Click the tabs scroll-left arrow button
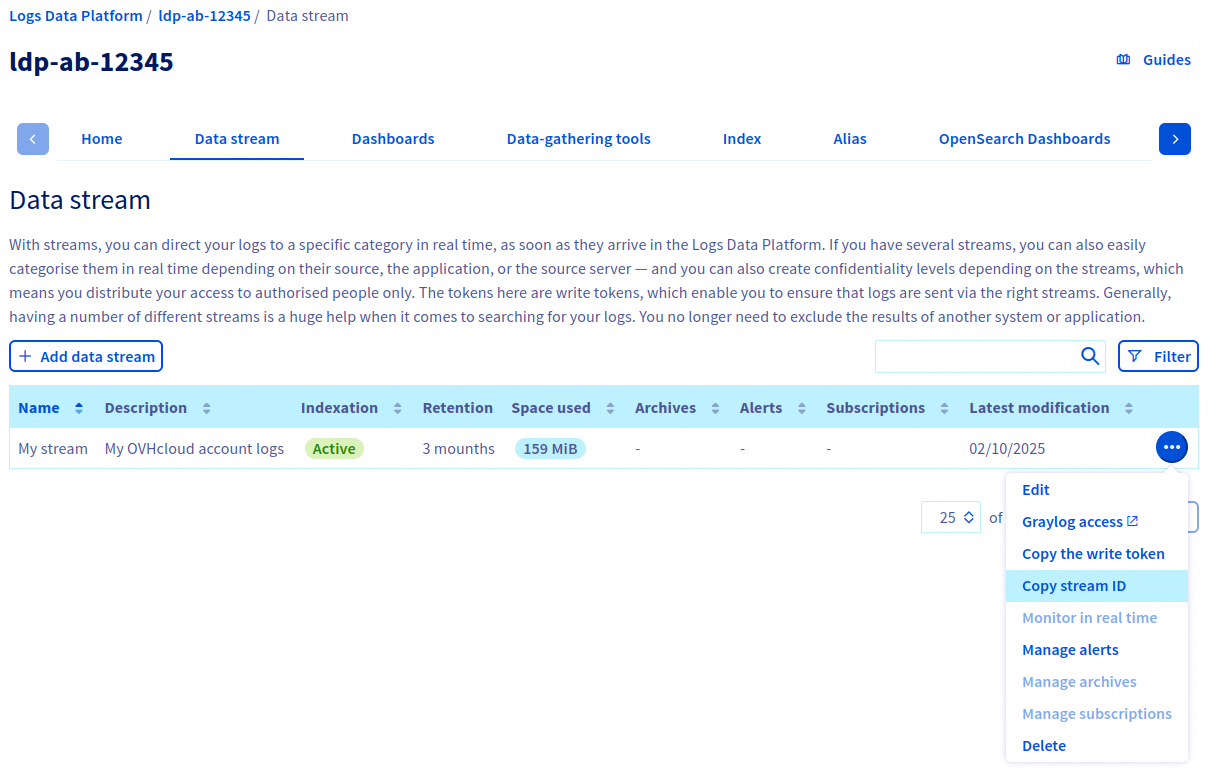Screen dimensions: 1221x782 click(x=33, y=139)
